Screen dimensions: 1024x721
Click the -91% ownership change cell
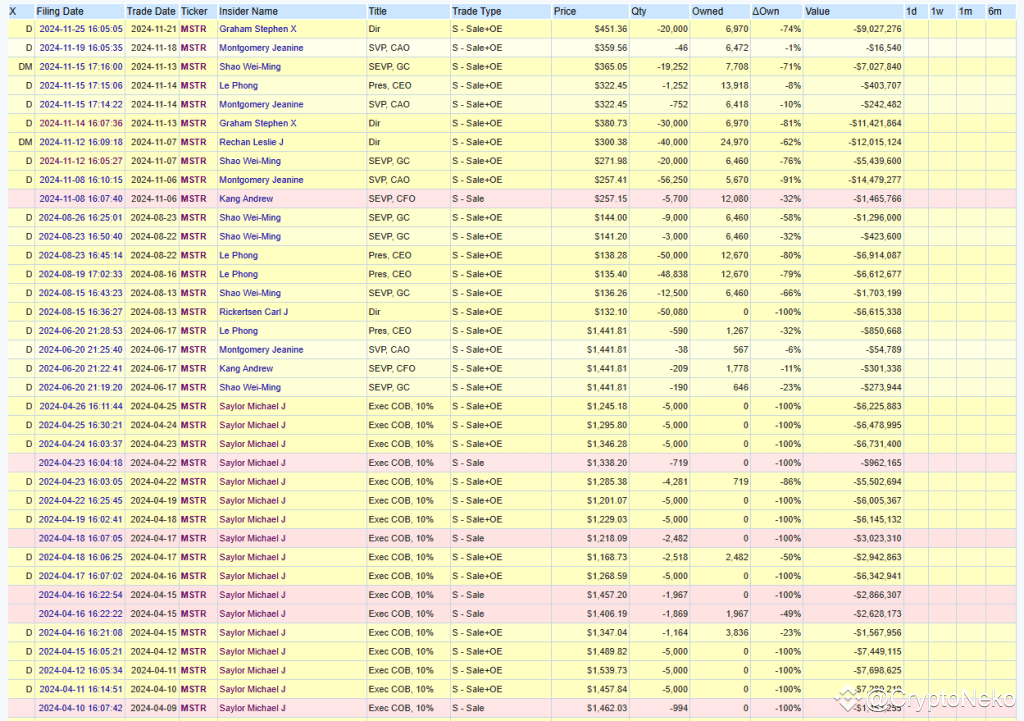[790, 180]
